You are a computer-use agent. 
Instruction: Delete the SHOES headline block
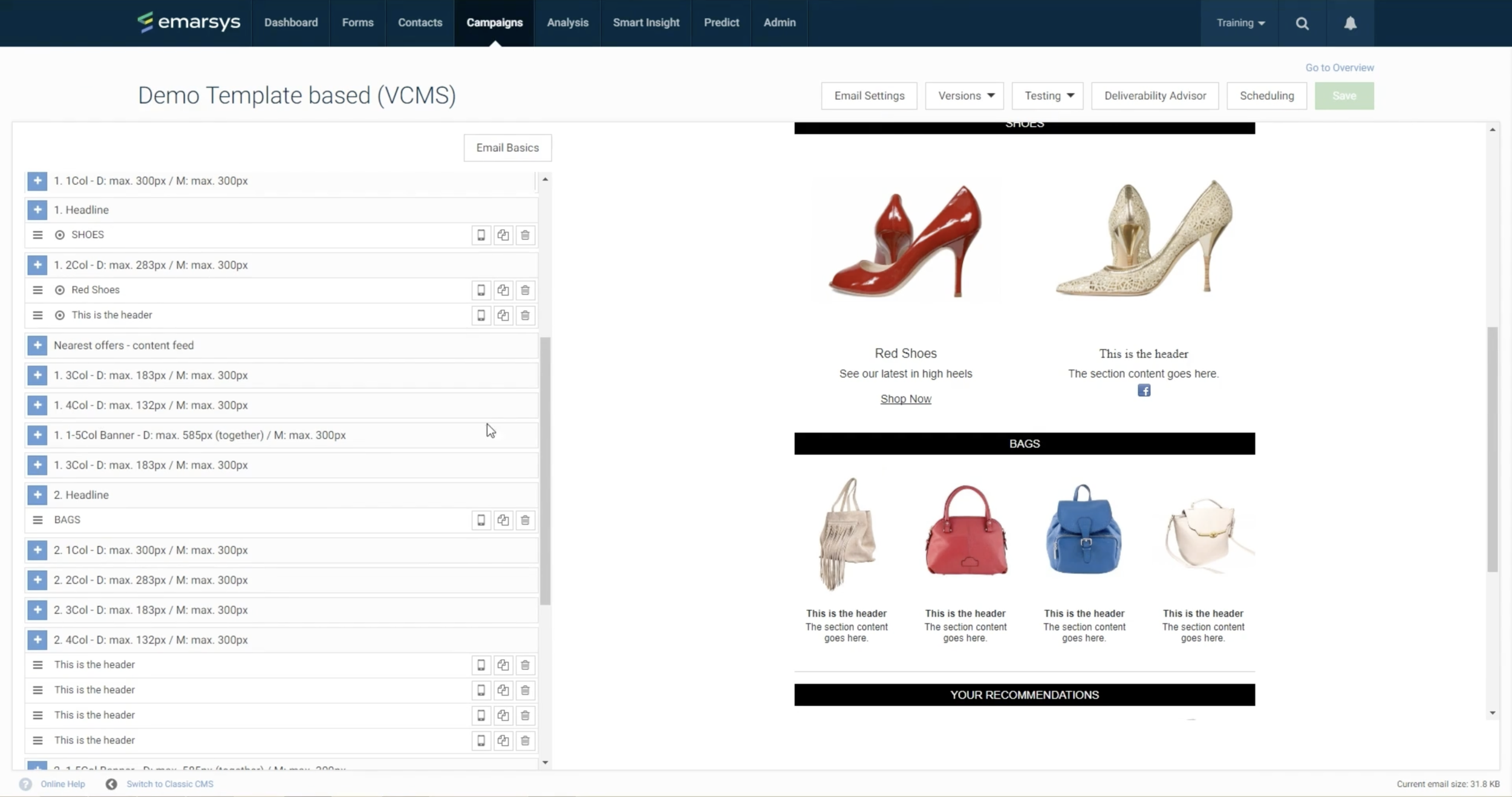[x=525, y=235]
